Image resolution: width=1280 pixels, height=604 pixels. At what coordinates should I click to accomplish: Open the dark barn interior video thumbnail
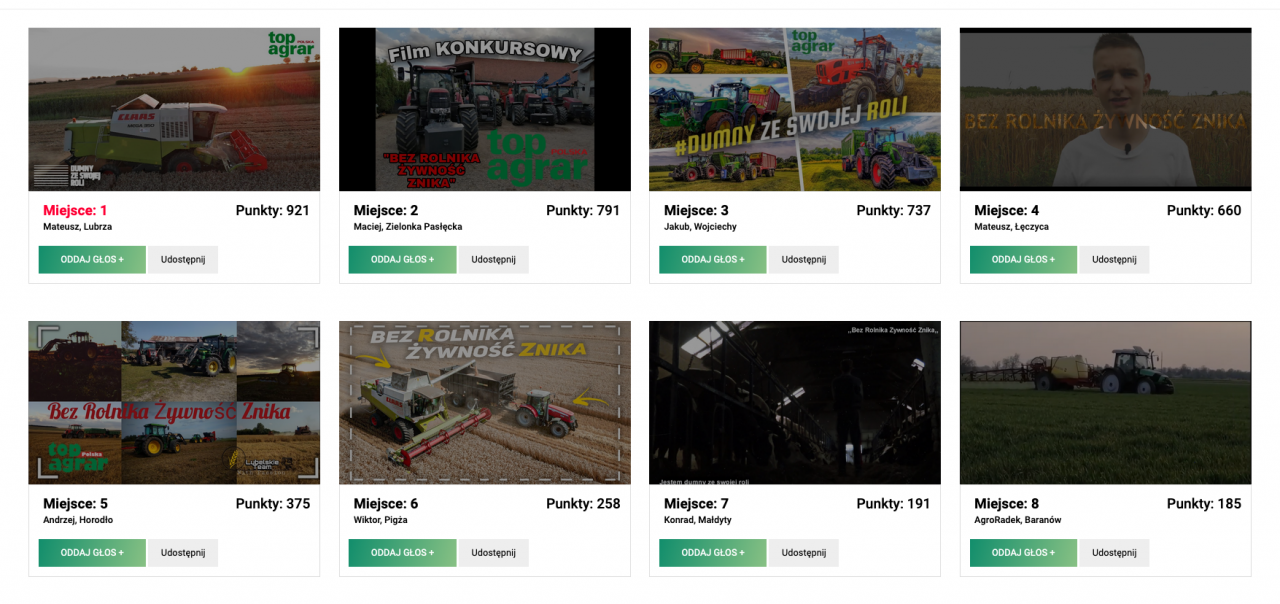[x=795, y=403]
